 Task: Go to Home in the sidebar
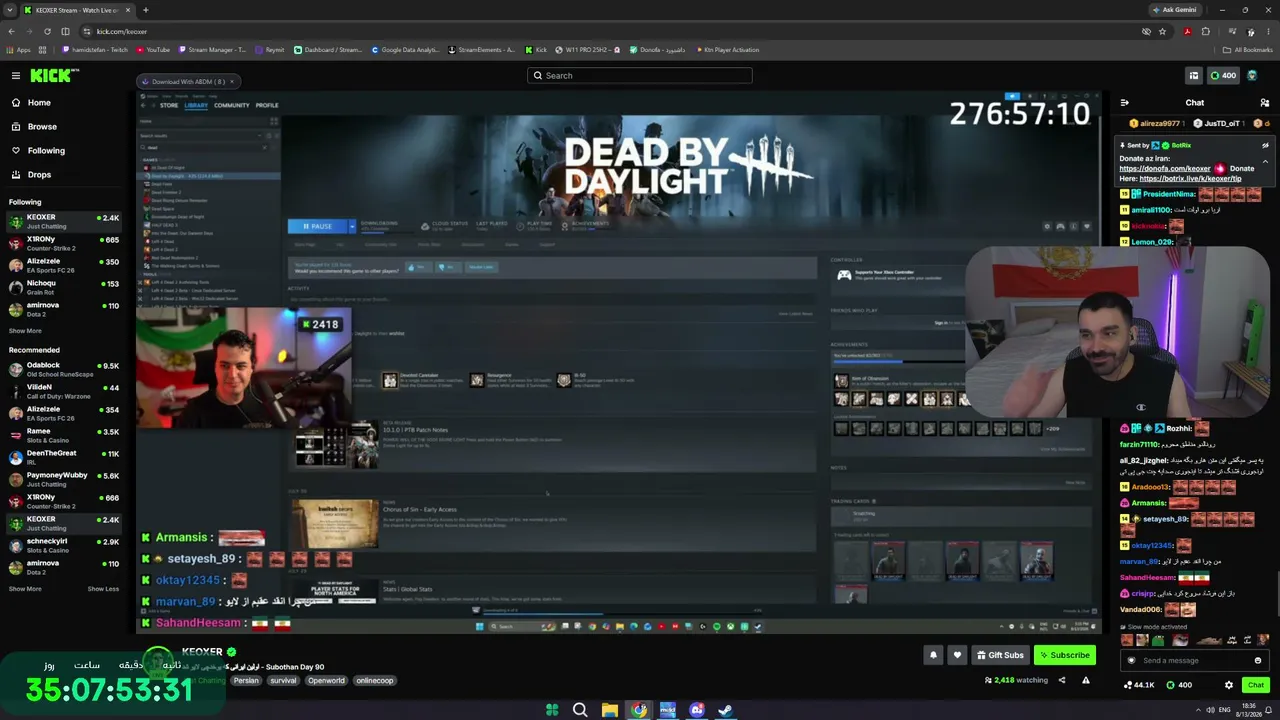(39, 103)
